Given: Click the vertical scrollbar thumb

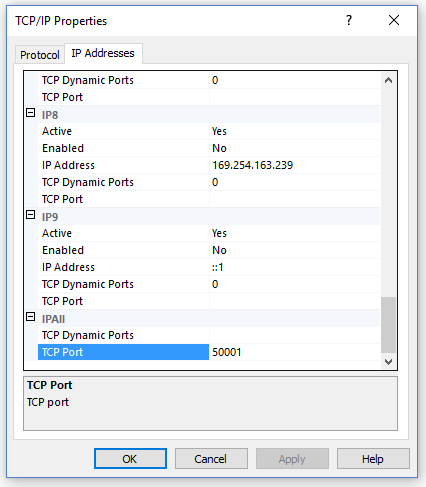Looking at the screenshot, I should [x=388, y=325].
